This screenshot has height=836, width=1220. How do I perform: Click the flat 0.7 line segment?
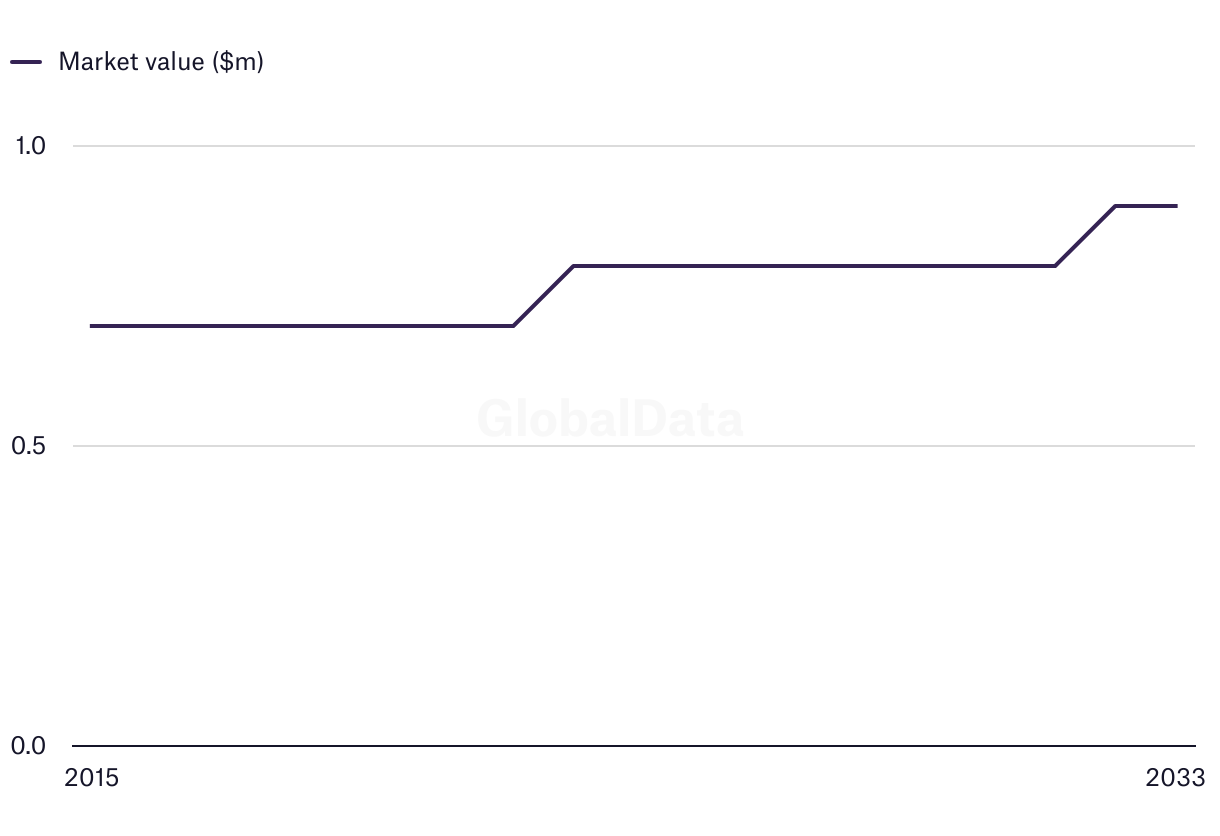click(302, 326)
